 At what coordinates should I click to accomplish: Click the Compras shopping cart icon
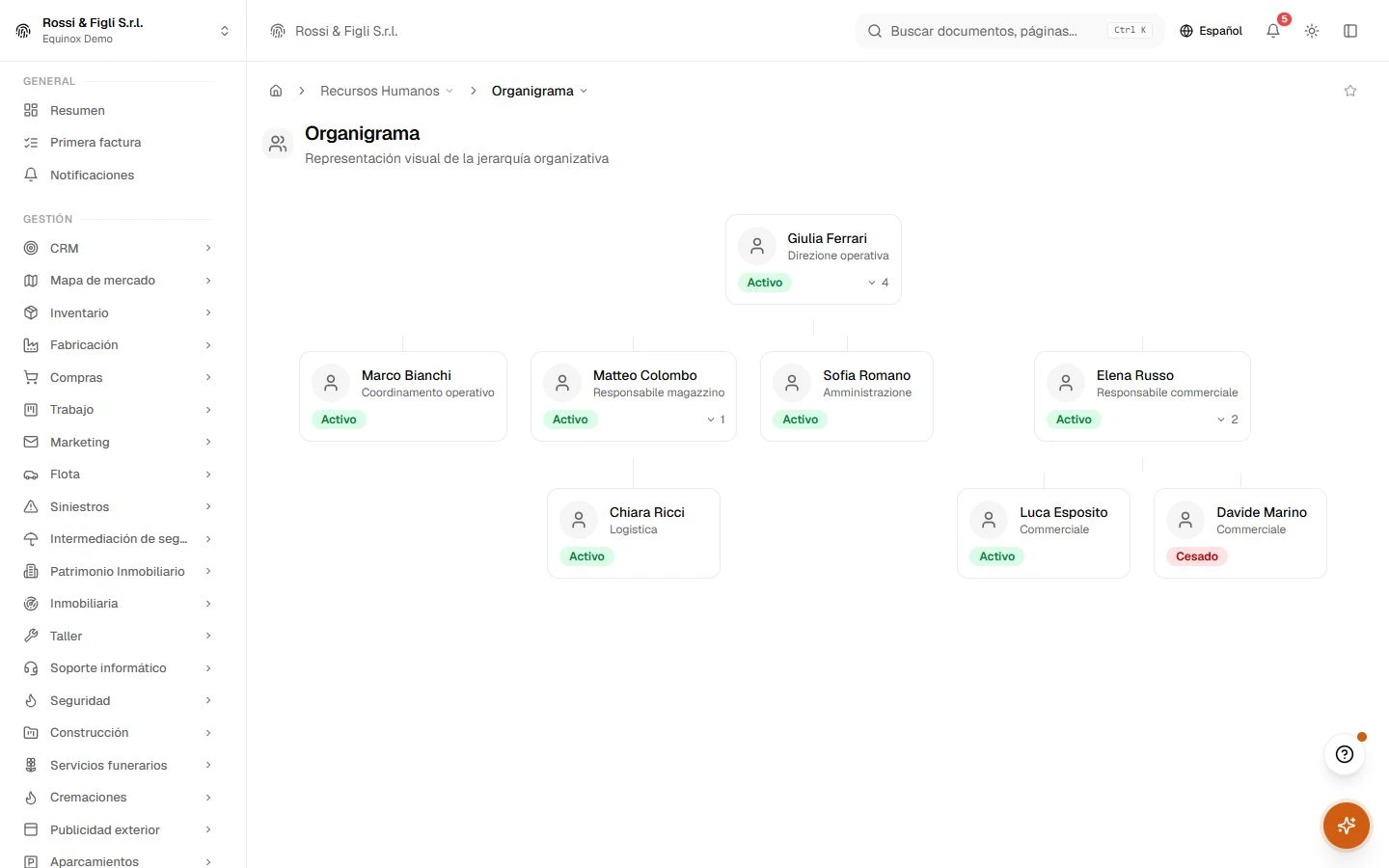tap(31, 377)
